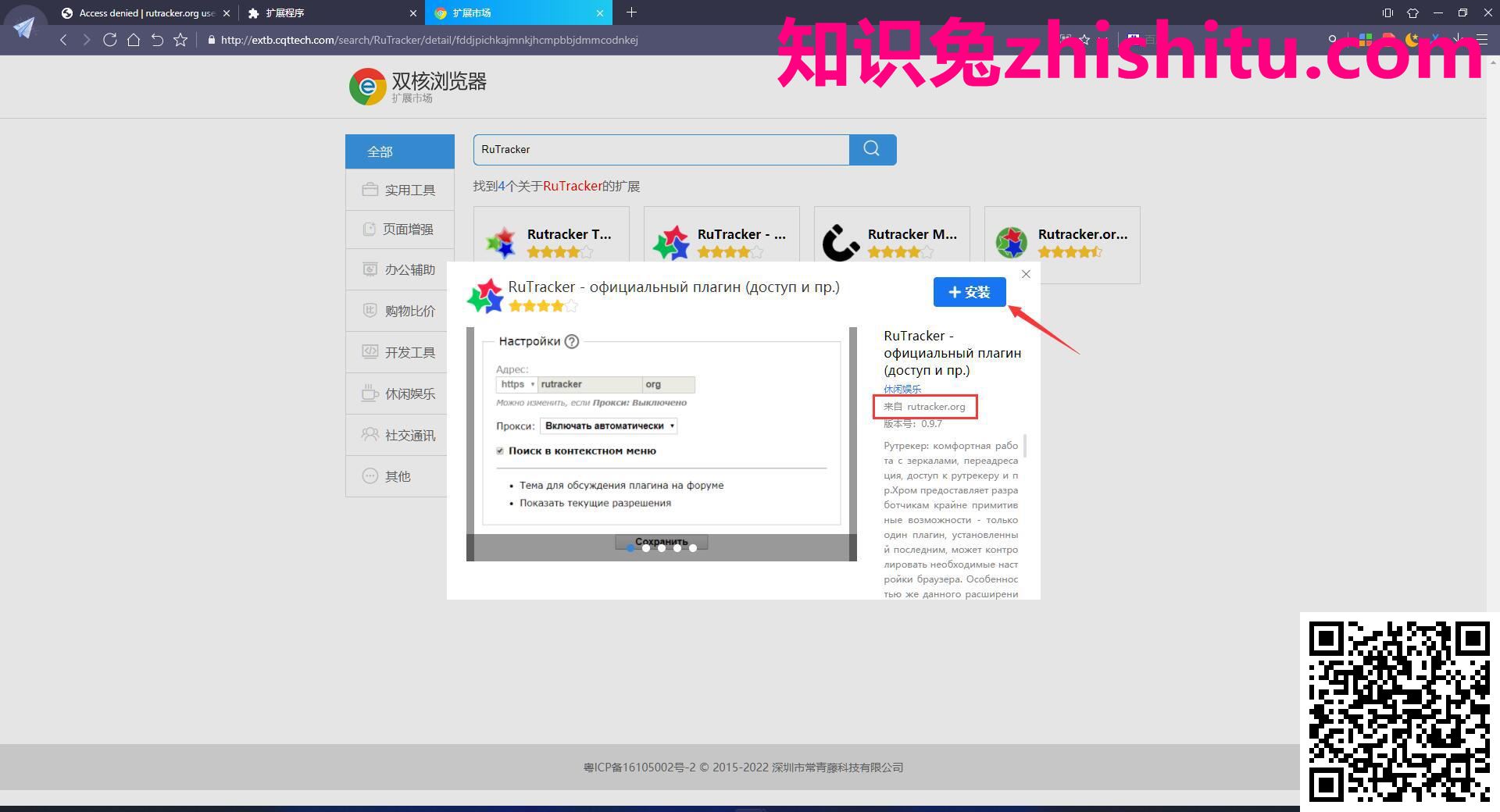Screen dimensions: 1500x812
Task: Click the 双核浏览器 logo
Action: [x=418, y=86]
